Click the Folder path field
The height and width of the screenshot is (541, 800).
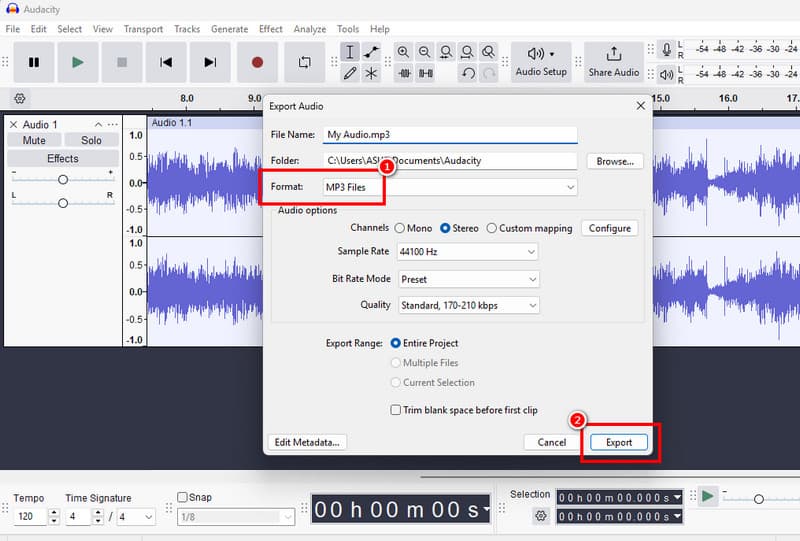point(450,161)
